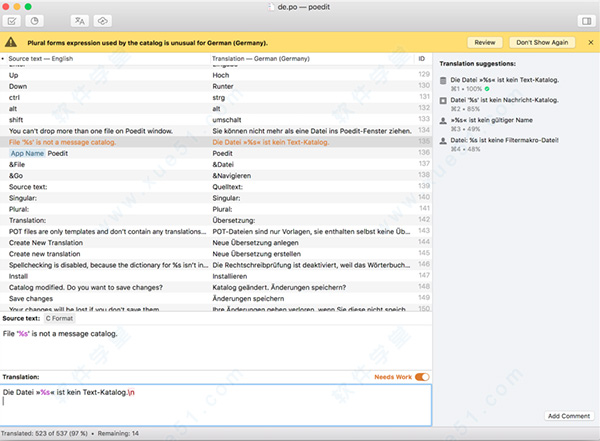Click the yellow warning triangle icon

tap(11, 42)
